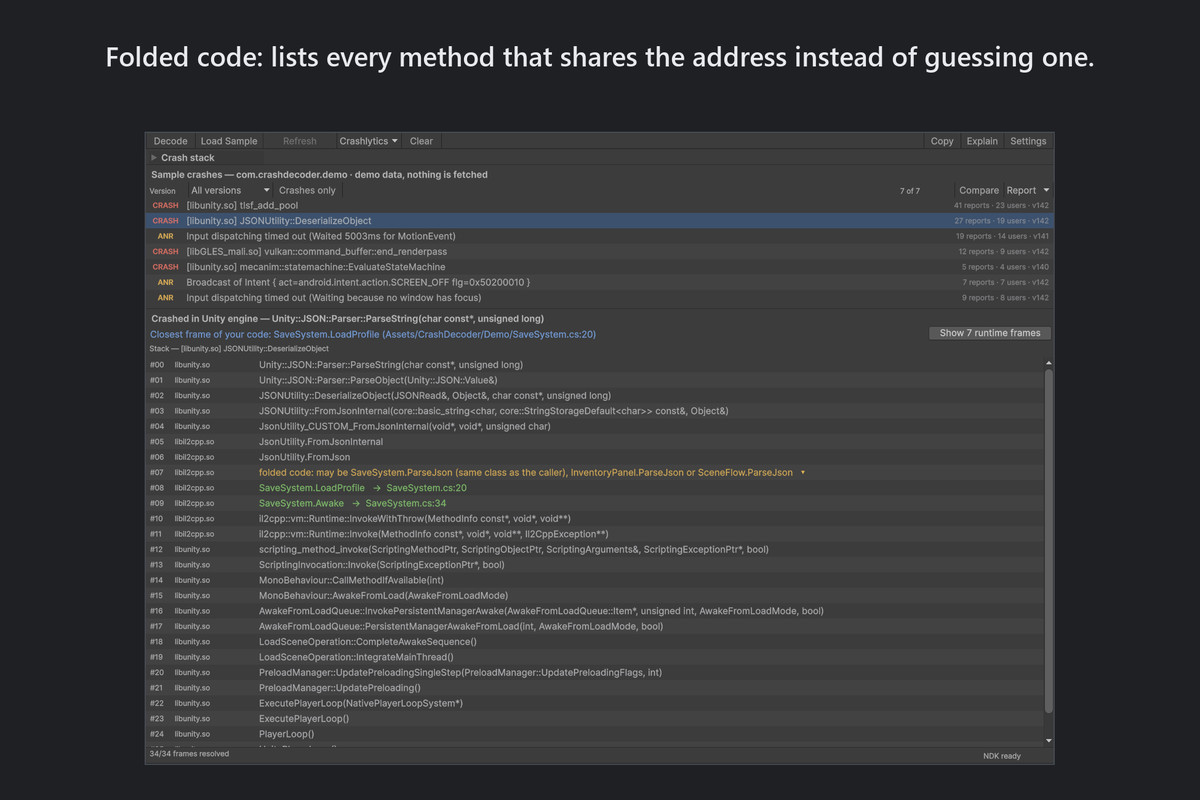Open the Crashlytics dropdown
Screen dimensions: 1200x800
click(368, 141)
